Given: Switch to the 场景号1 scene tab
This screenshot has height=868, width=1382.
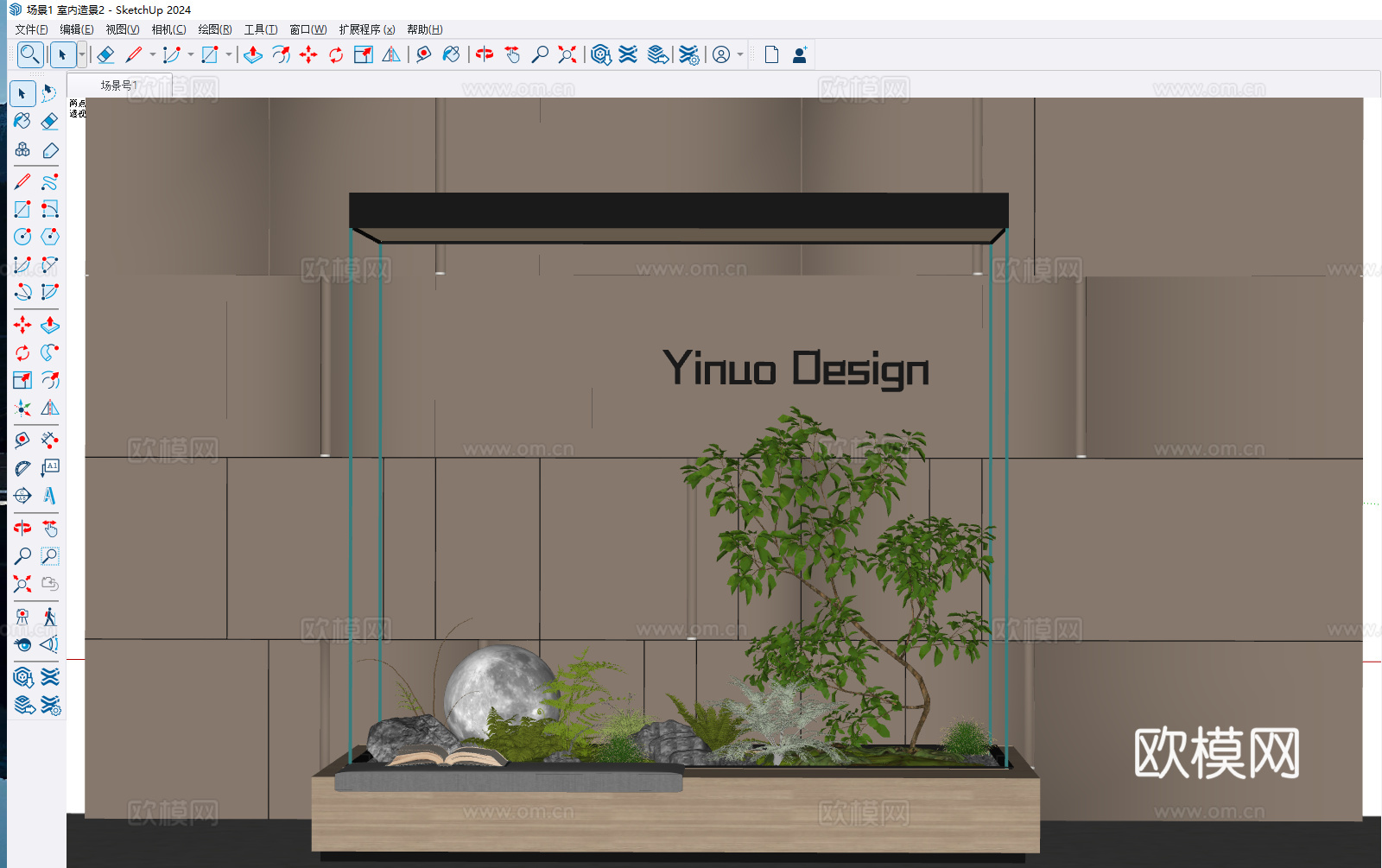Looking at the screenshot, I should (119, 86).
